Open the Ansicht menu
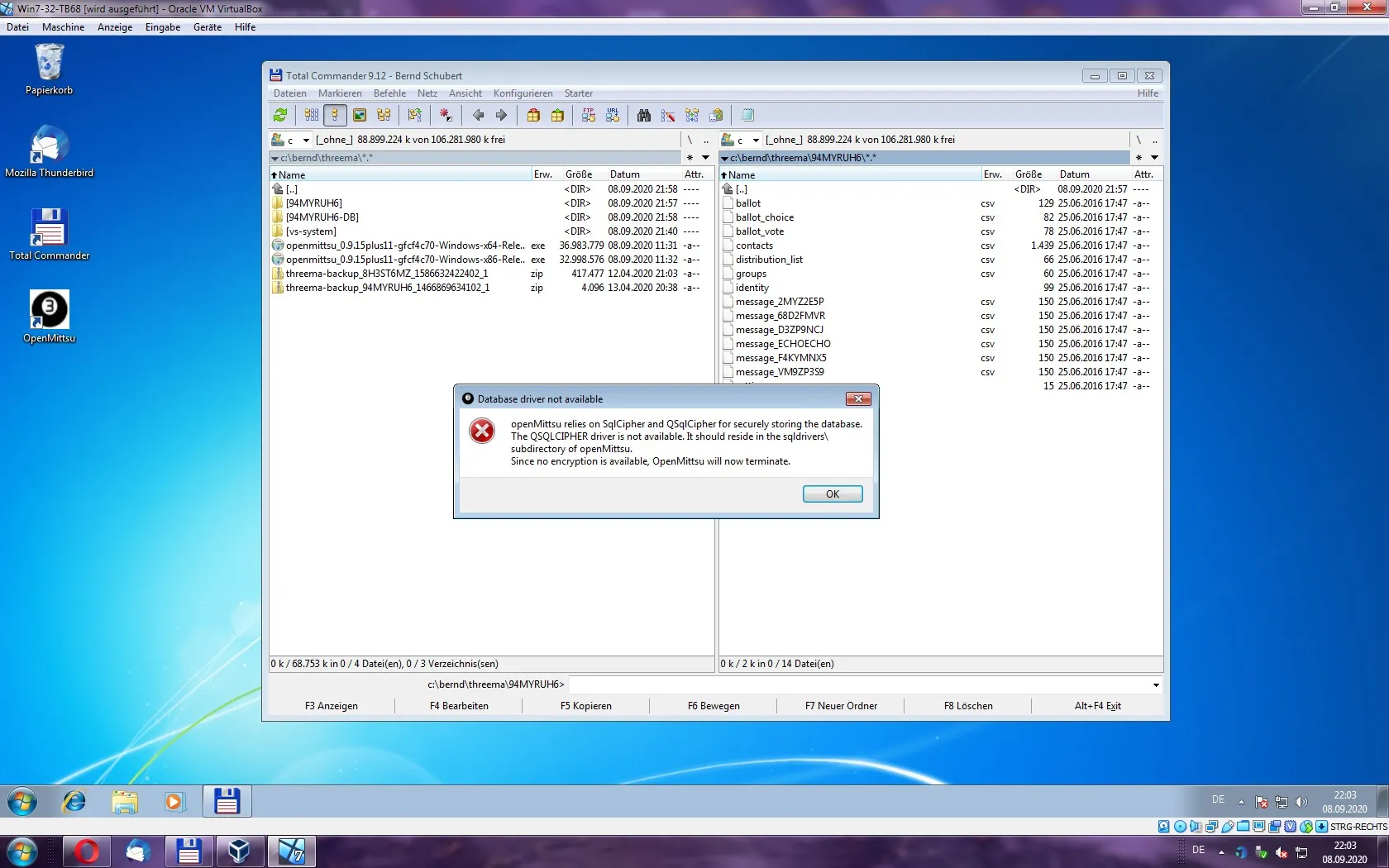Screen dimensions: 1389x868 point(465,93)
